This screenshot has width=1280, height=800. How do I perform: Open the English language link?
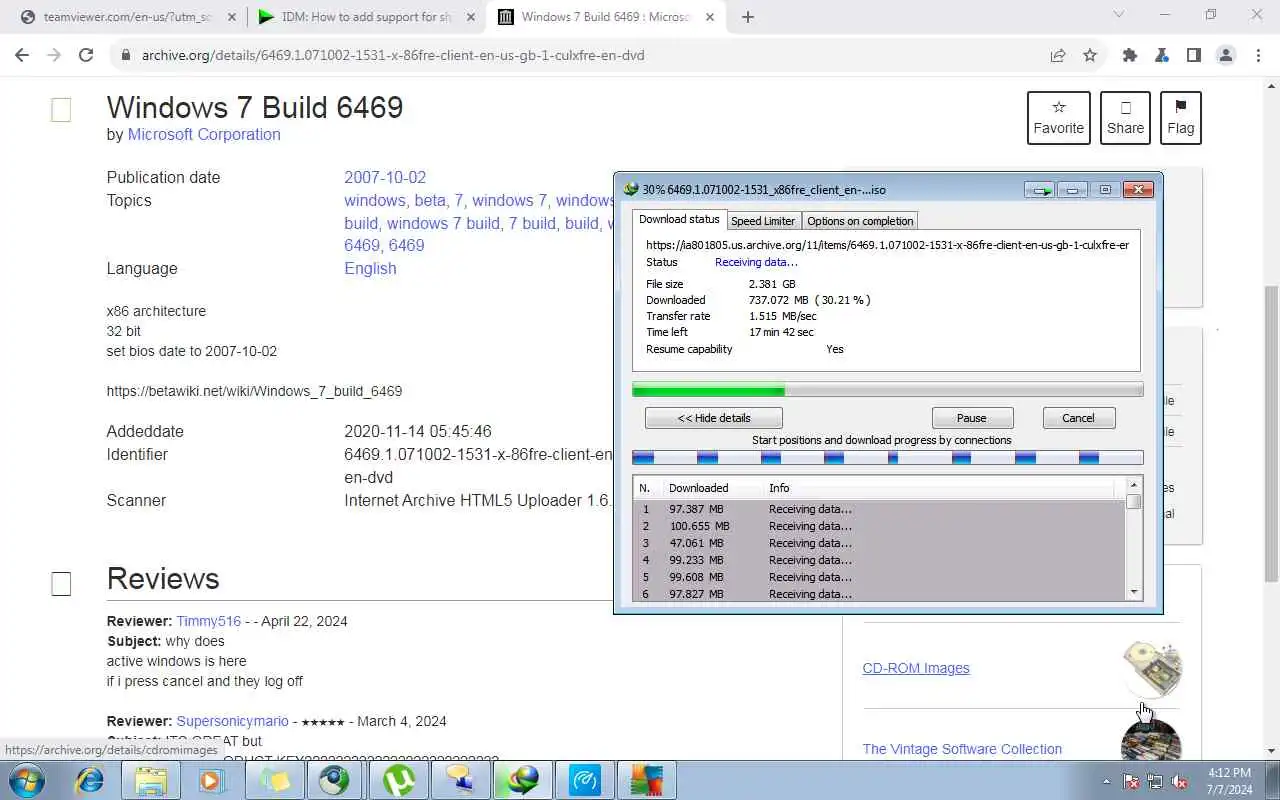(x=370, y=268)
